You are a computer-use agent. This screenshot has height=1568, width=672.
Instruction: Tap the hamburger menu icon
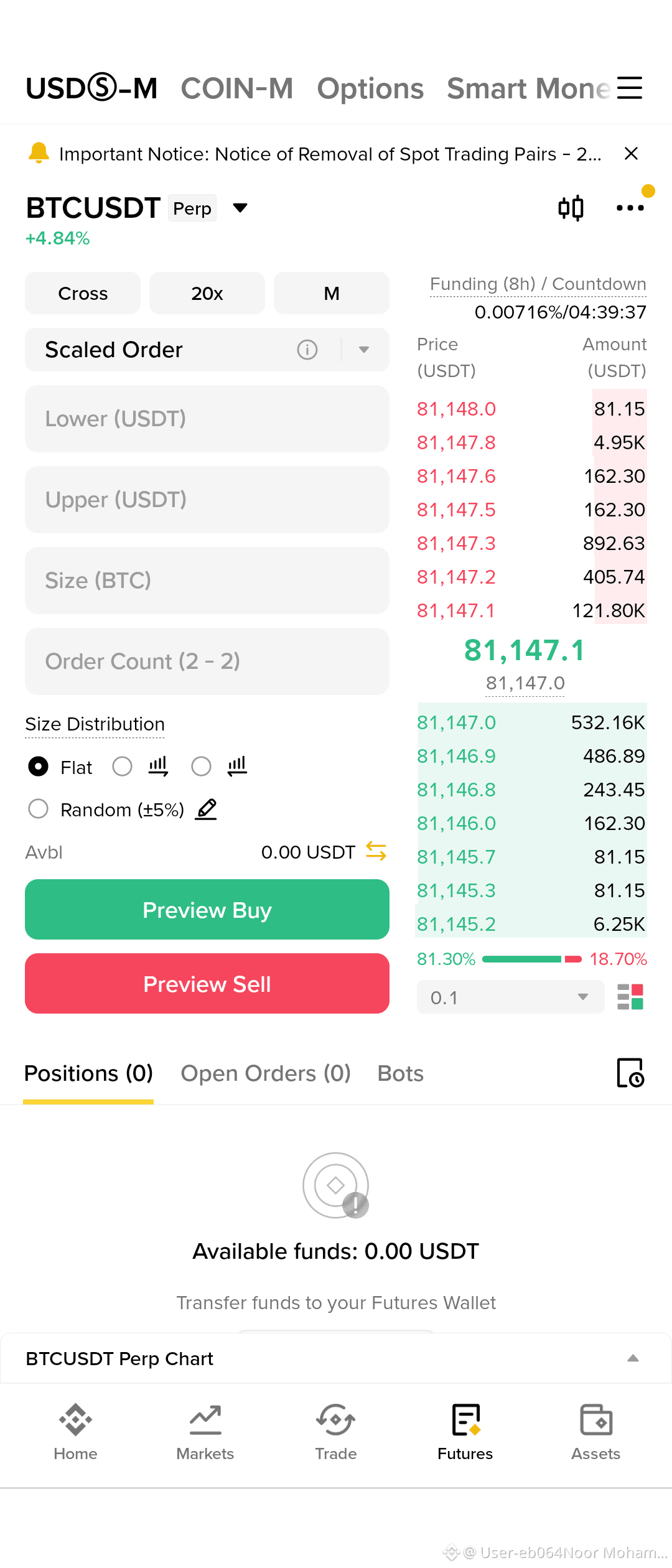click(x=630, y=88)
